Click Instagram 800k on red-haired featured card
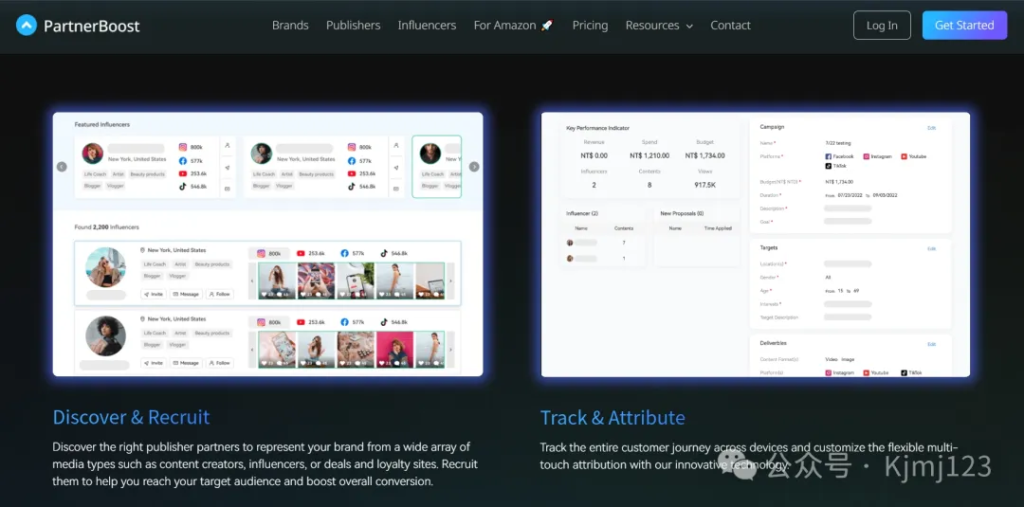The width and height of the screenshot is (1024, 507). point(193,148)
